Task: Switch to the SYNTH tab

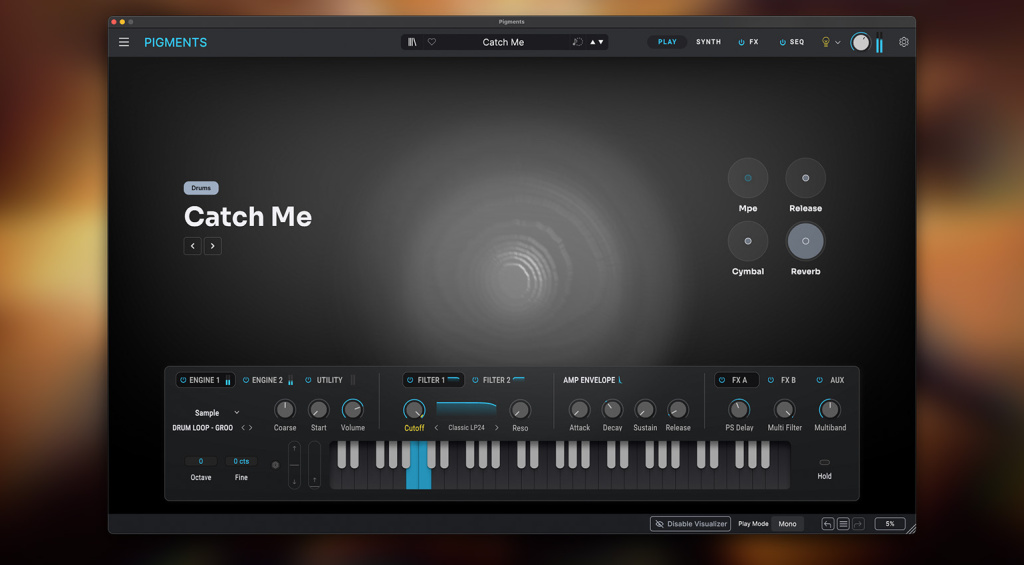Action: coord(708,42)
